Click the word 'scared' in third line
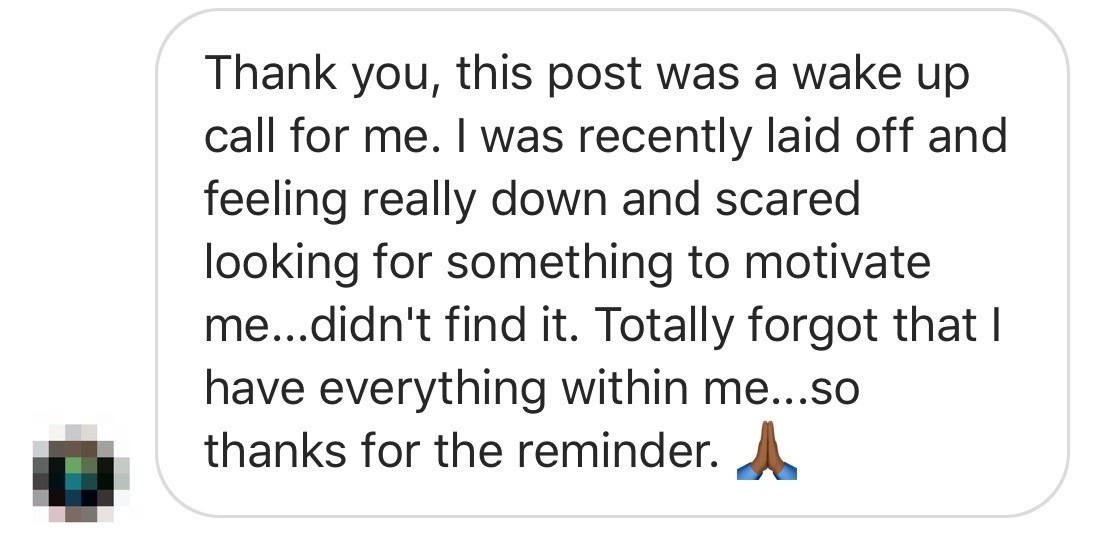This screenshot has height=539, width=1102. point(787,199)
